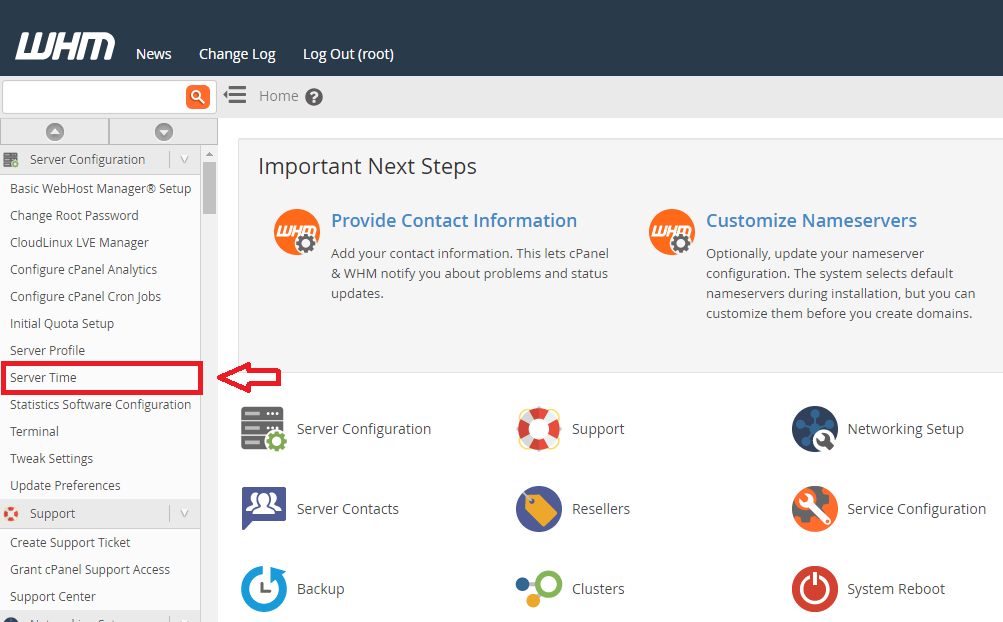The width and height of the screenshot is (1003, 622).
Task: Open the Service Configuration wrench icon
Action: (814, 509)
